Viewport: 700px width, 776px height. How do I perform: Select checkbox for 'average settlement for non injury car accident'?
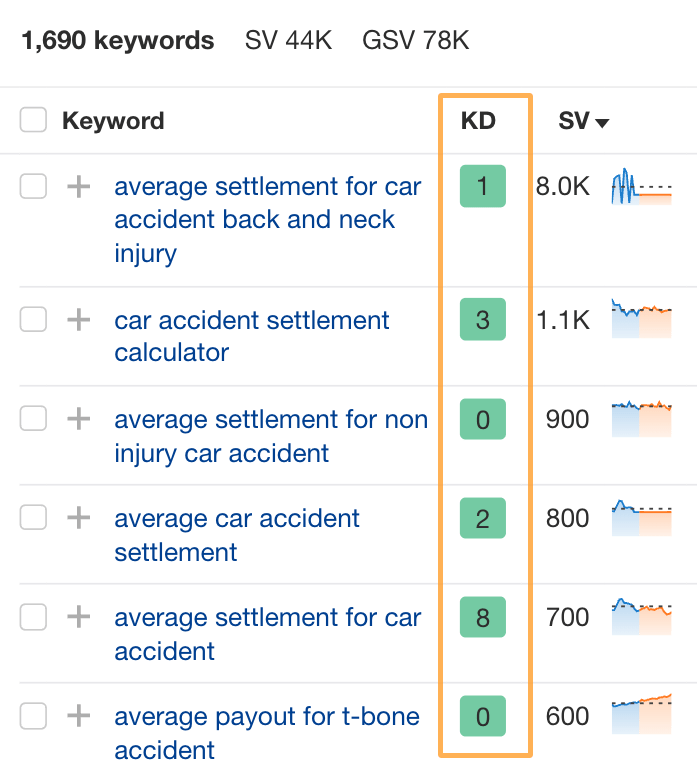(x=34, y=419)
